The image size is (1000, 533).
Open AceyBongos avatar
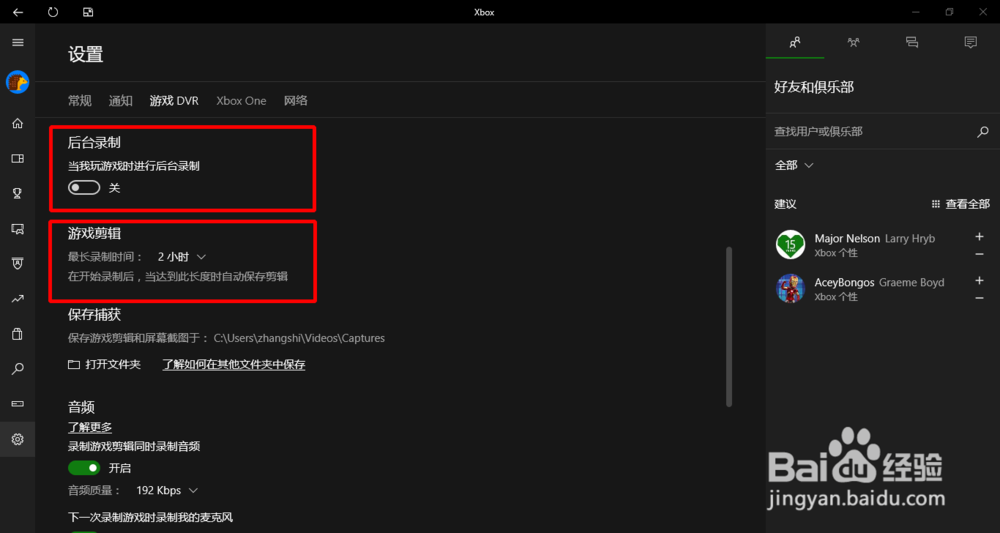790,289
